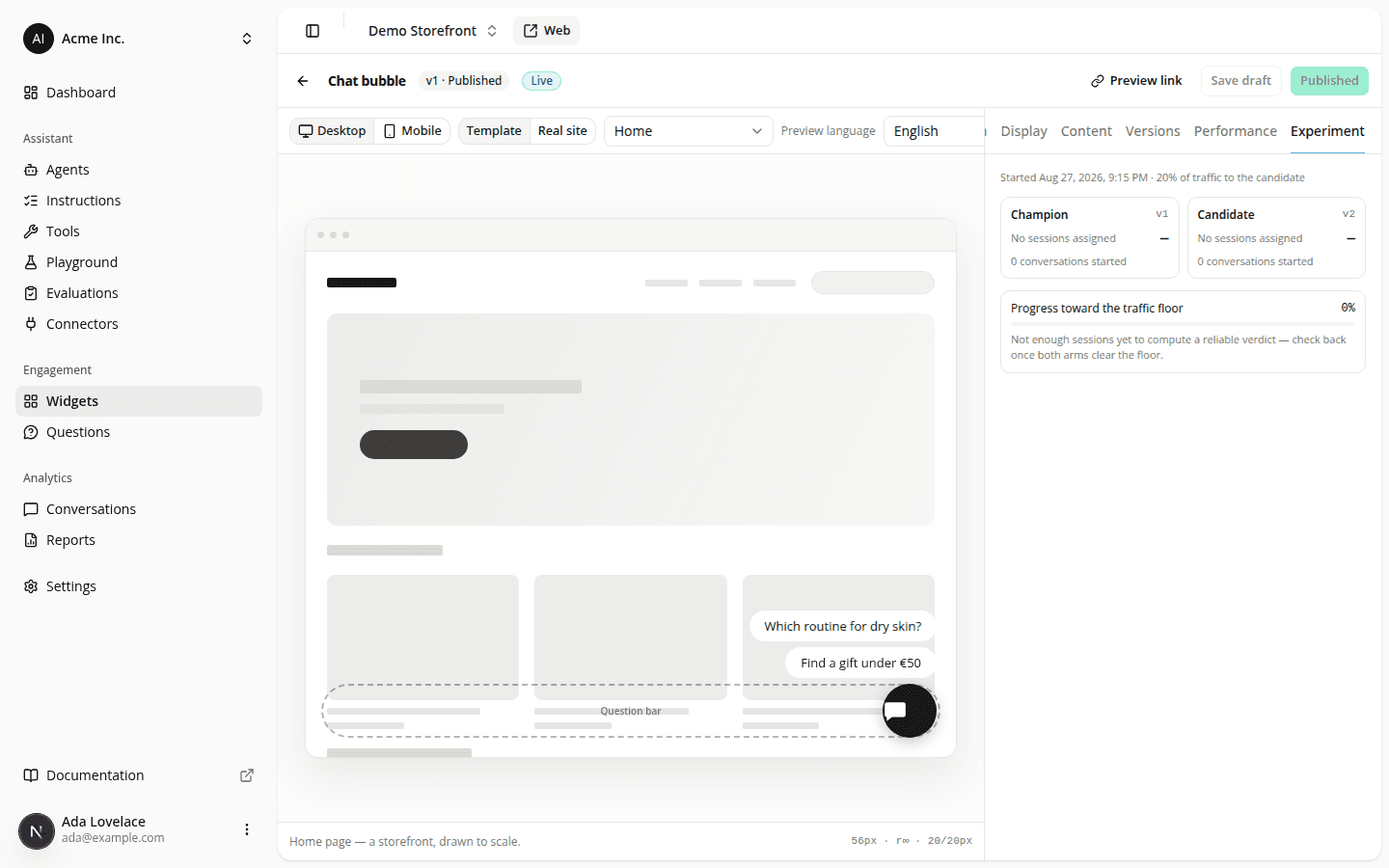Open the Home page dropdown
The width and height of the screenshot is (1389, 868).
tap(689, 131)
